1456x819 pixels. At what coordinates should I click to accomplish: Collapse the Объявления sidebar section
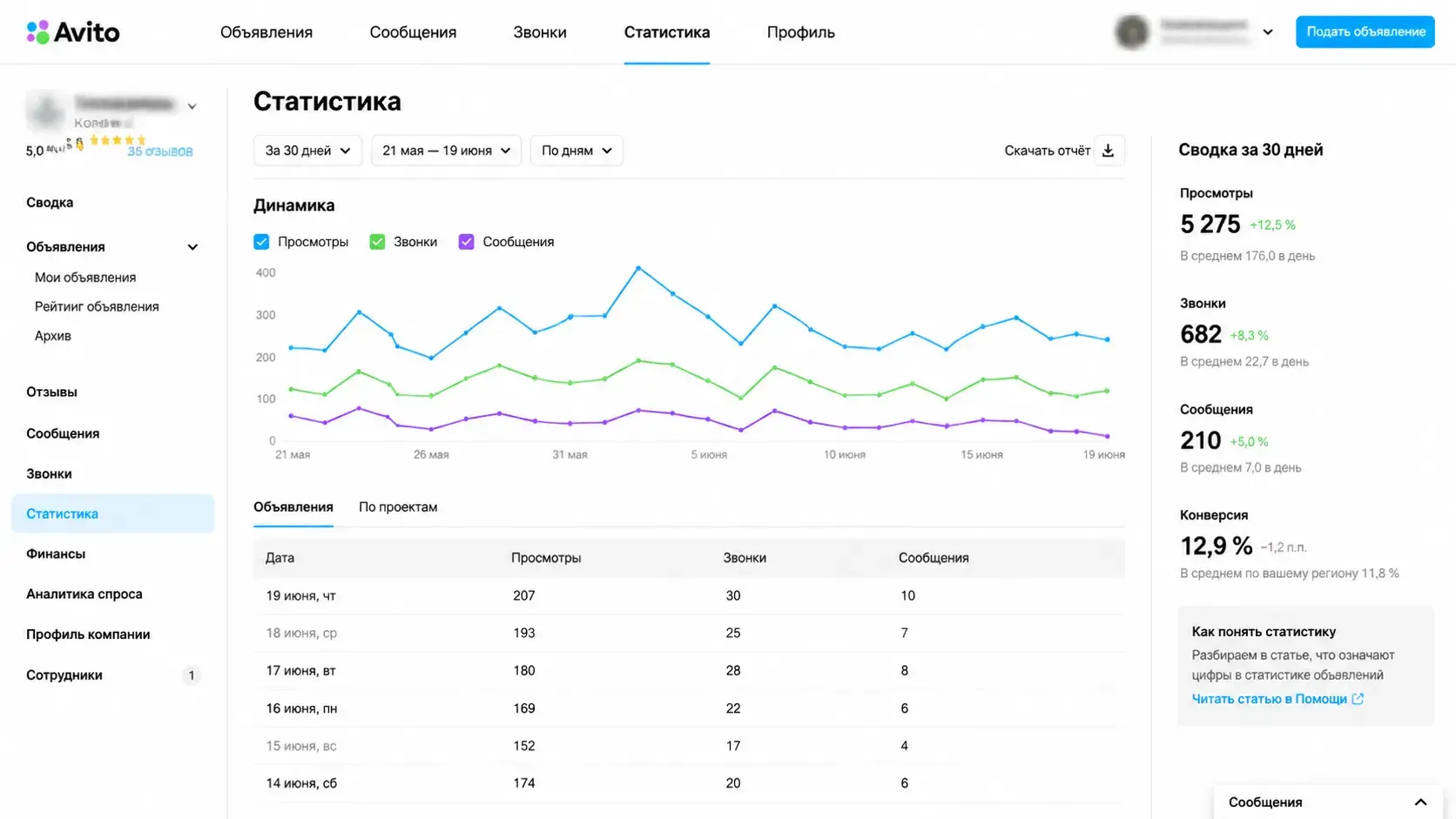(192, 247)
